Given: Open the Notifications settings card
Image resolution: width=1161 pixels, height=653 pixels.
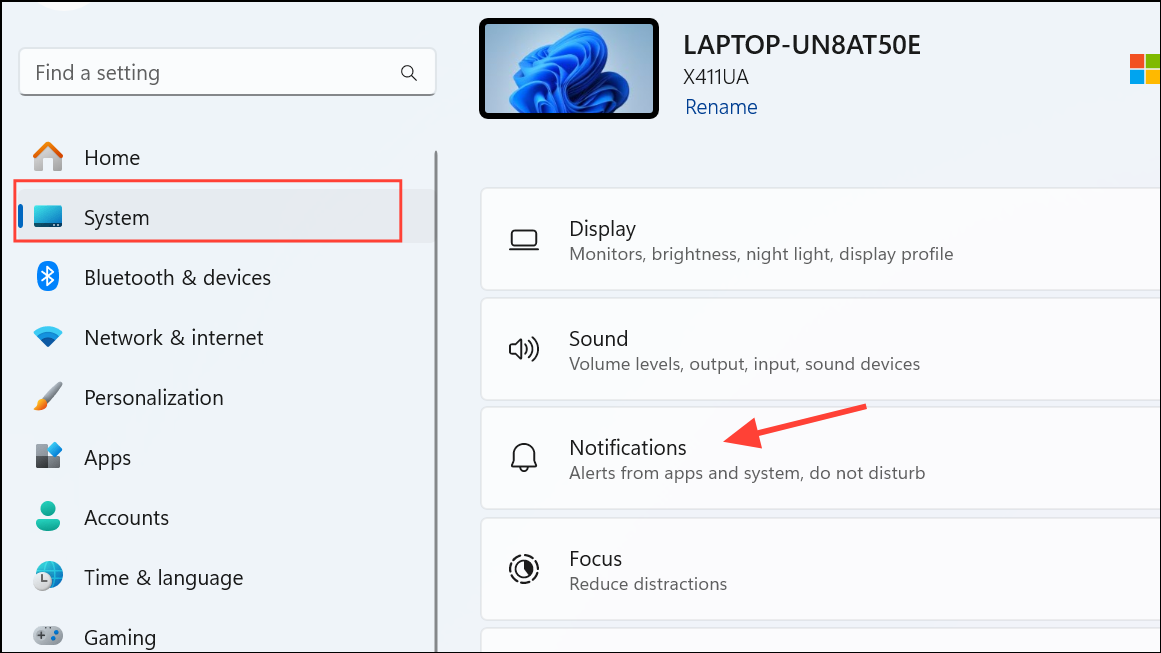Looking at the screenshot, I should (x=820, y=458).
